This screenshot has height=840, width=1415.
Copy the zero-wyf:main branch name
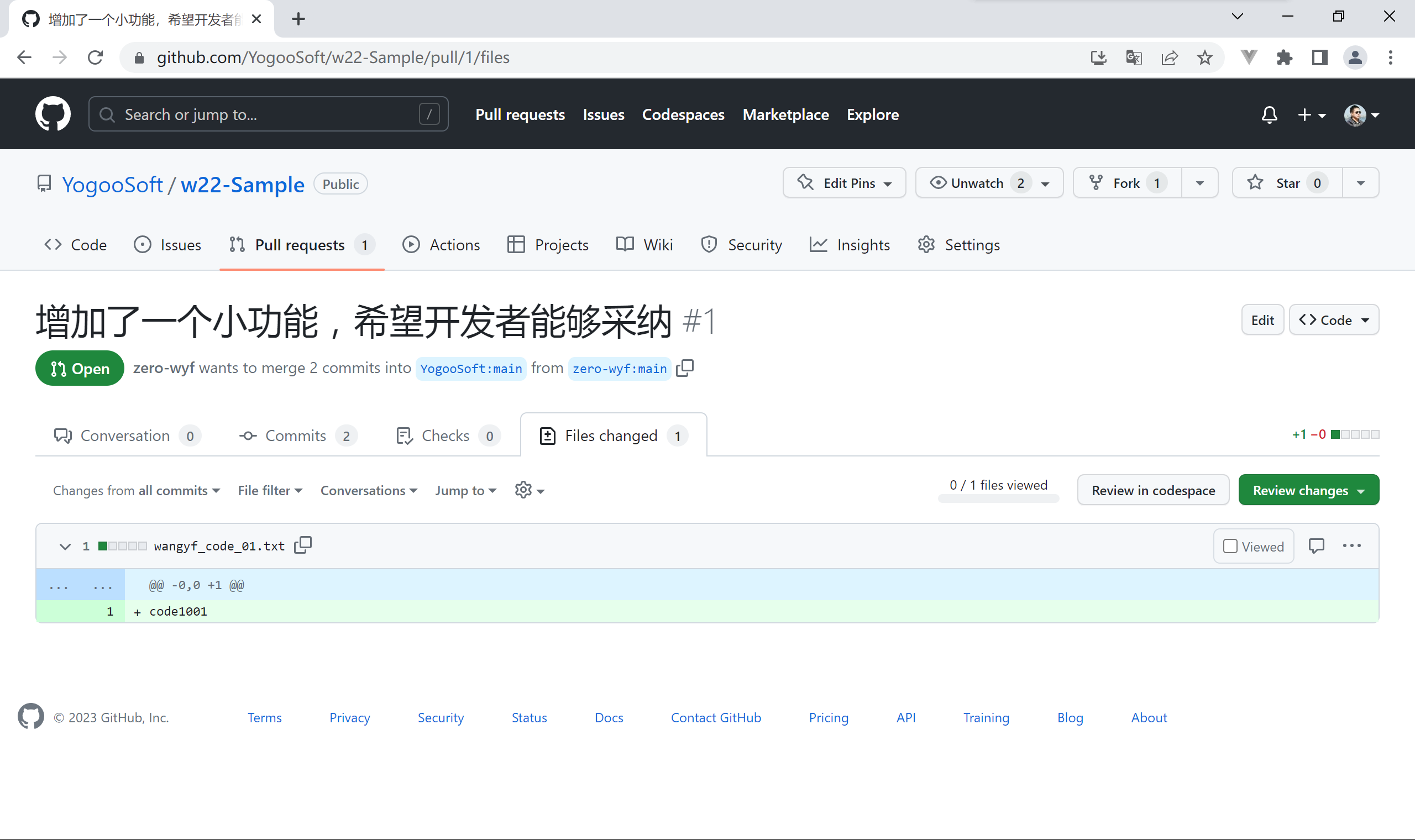(x=685, y=368)
